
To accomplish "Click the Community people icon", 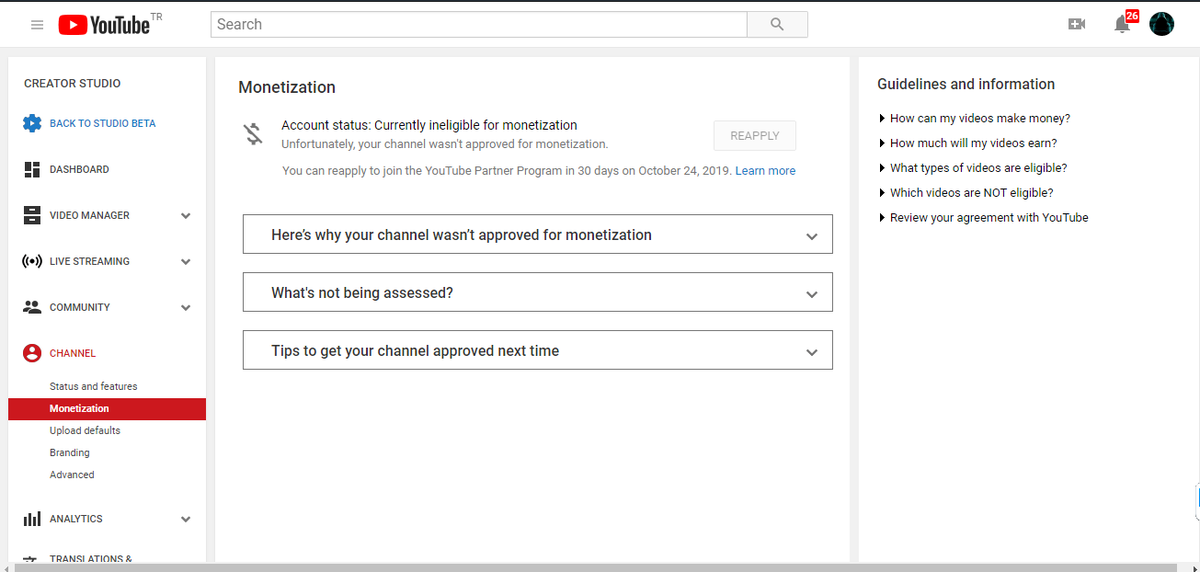I will point(32,307).
